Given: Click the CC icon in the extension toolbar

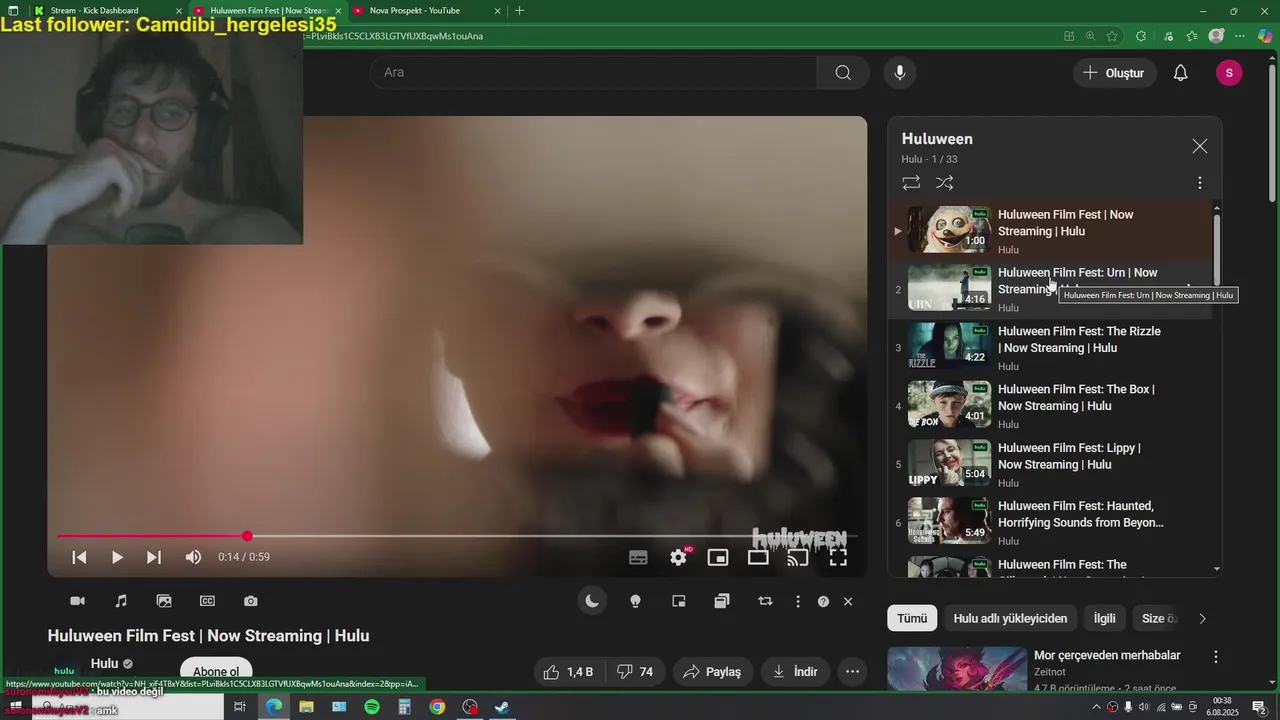Looking at the screenshot, I should pyautogui.click(x=207, y=601).
